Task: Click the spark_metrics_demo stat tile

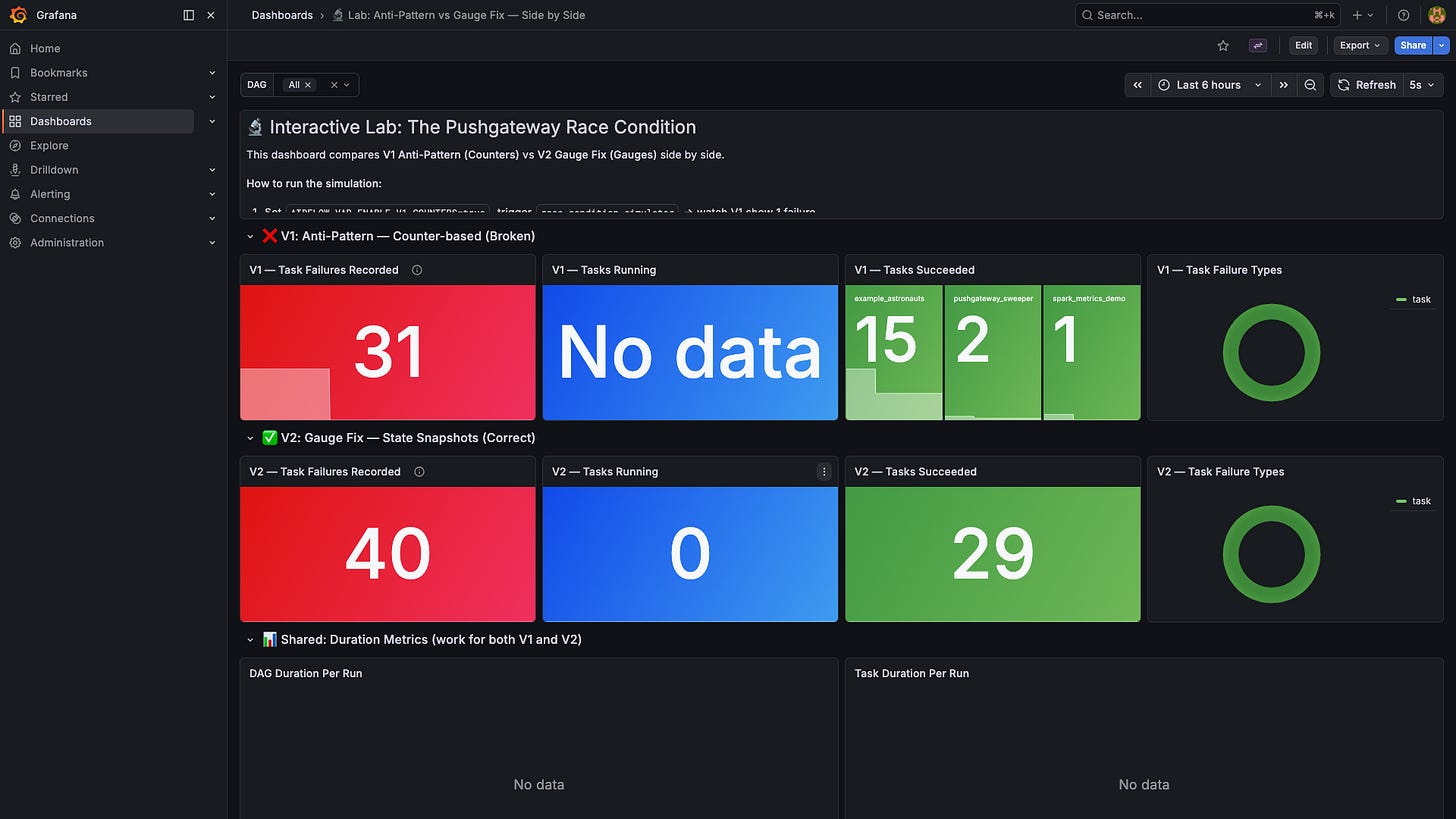Action: [x=1091, y=352]
